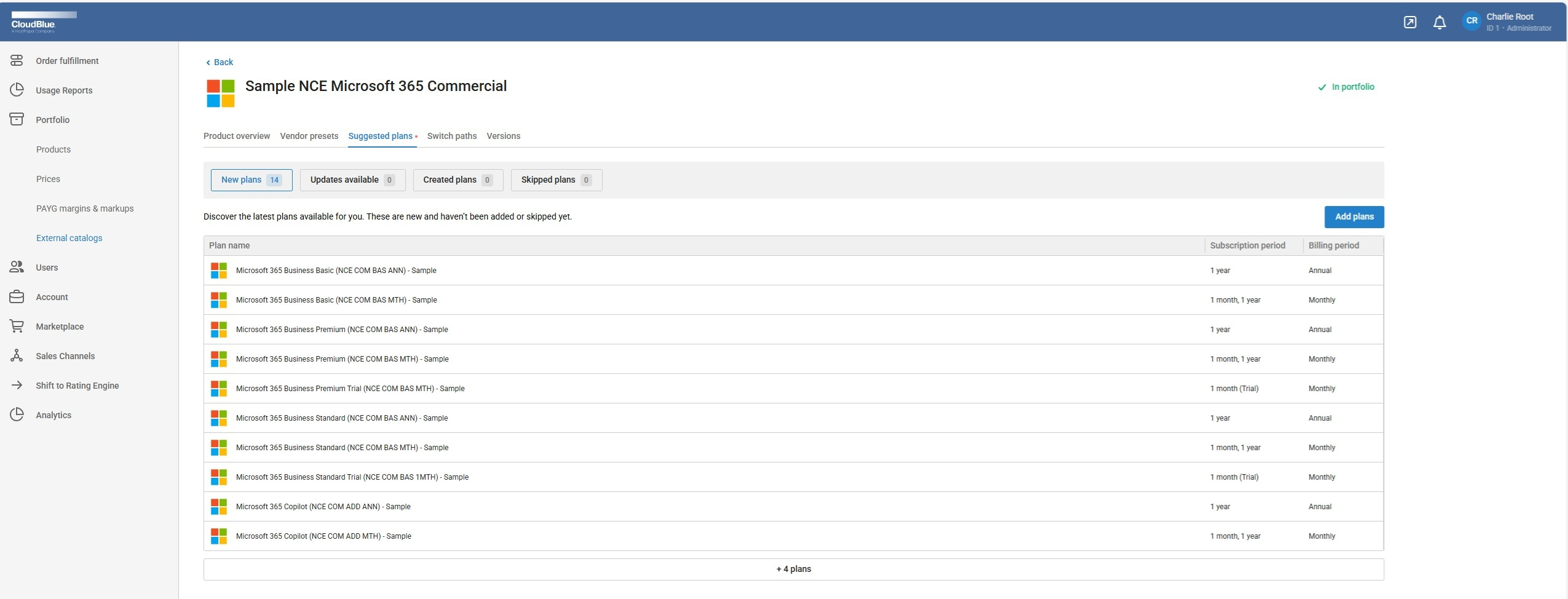Select the Created plans filter
Viewport: 1568px width, 599px height.
pyautogui.click(x=457, y=180)
